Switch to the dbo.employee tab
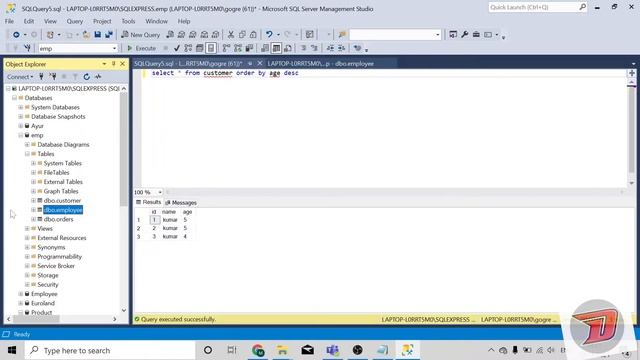This screenshot has height=360, width=640. click(x=321, y=64)
